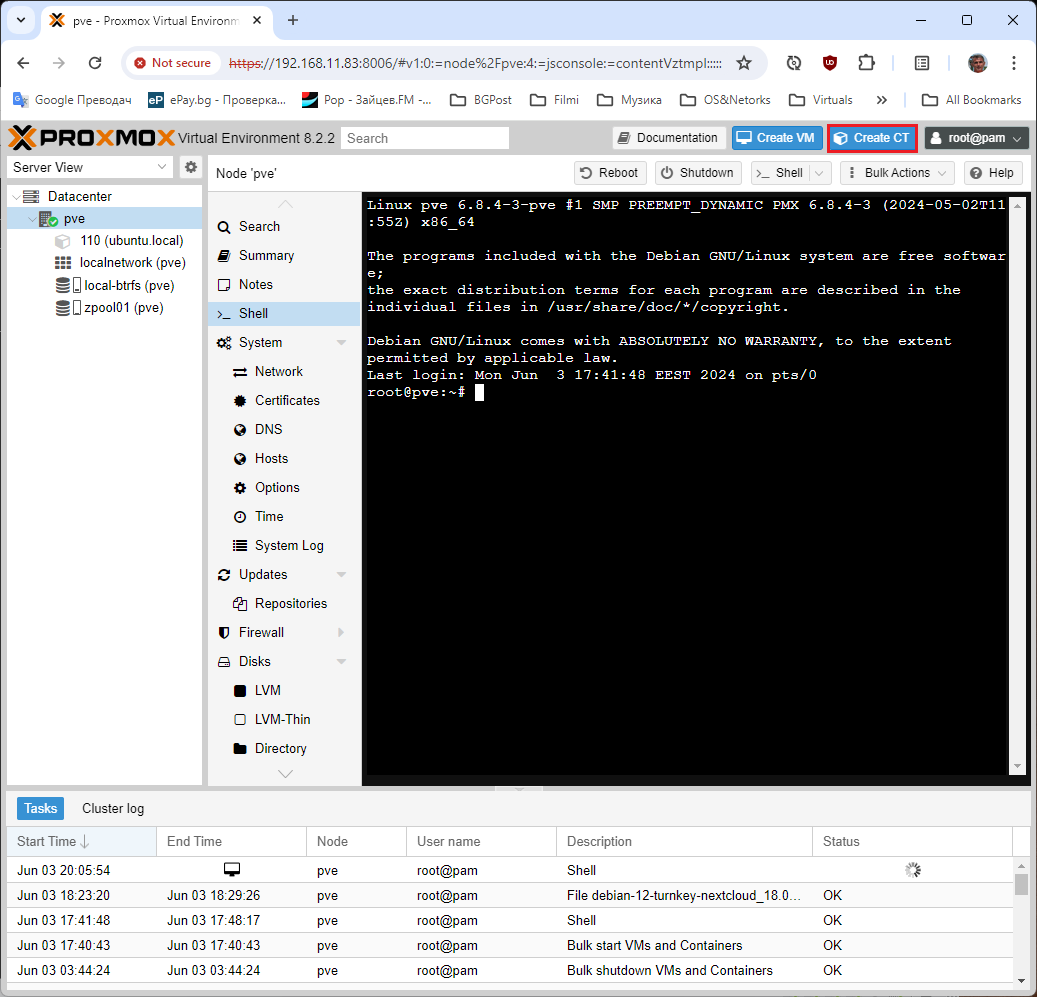The height and width of the screenshot is (997, 1037).
Task: Open the browser side panel icon
Action: pos(921,63)
